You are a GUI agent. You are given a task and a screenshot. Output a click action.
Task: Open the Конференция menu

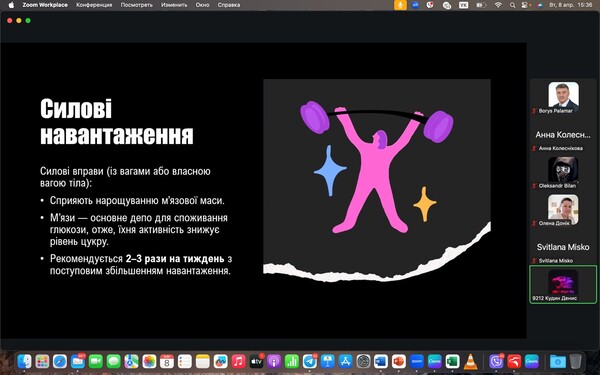(x=94, y=5)
